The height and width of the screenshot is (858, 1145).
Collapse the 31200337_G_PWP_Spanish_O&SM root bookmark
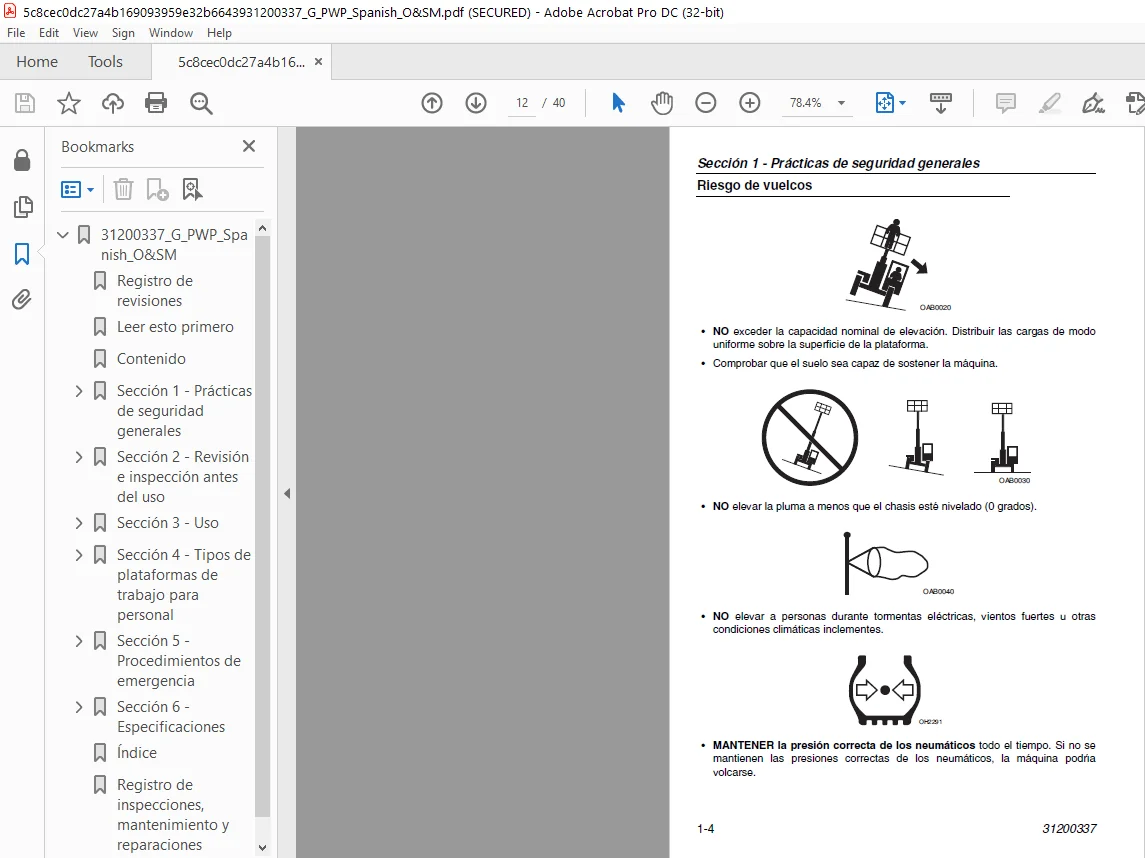63,235
